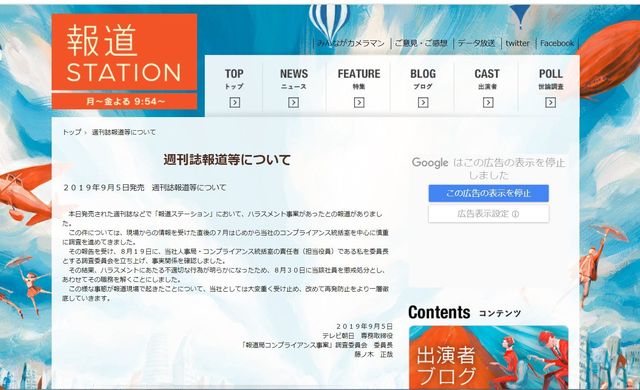The width and height of the screenshot is (640, 390).
Task: Open the 出演者ブログ banner thumbnail
Action: pos(489,357)
